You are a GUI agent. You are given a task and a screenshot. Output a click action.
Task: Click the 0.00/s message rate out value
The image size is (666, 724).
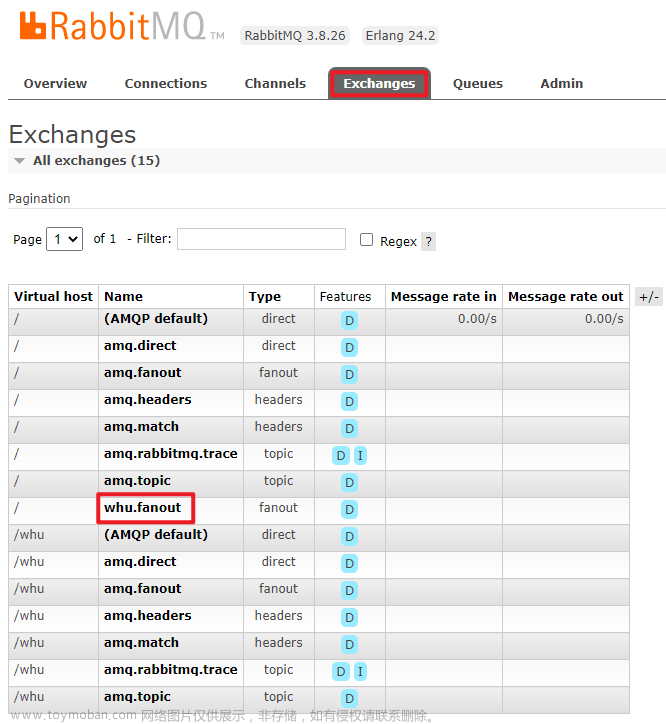pos(604,319)
